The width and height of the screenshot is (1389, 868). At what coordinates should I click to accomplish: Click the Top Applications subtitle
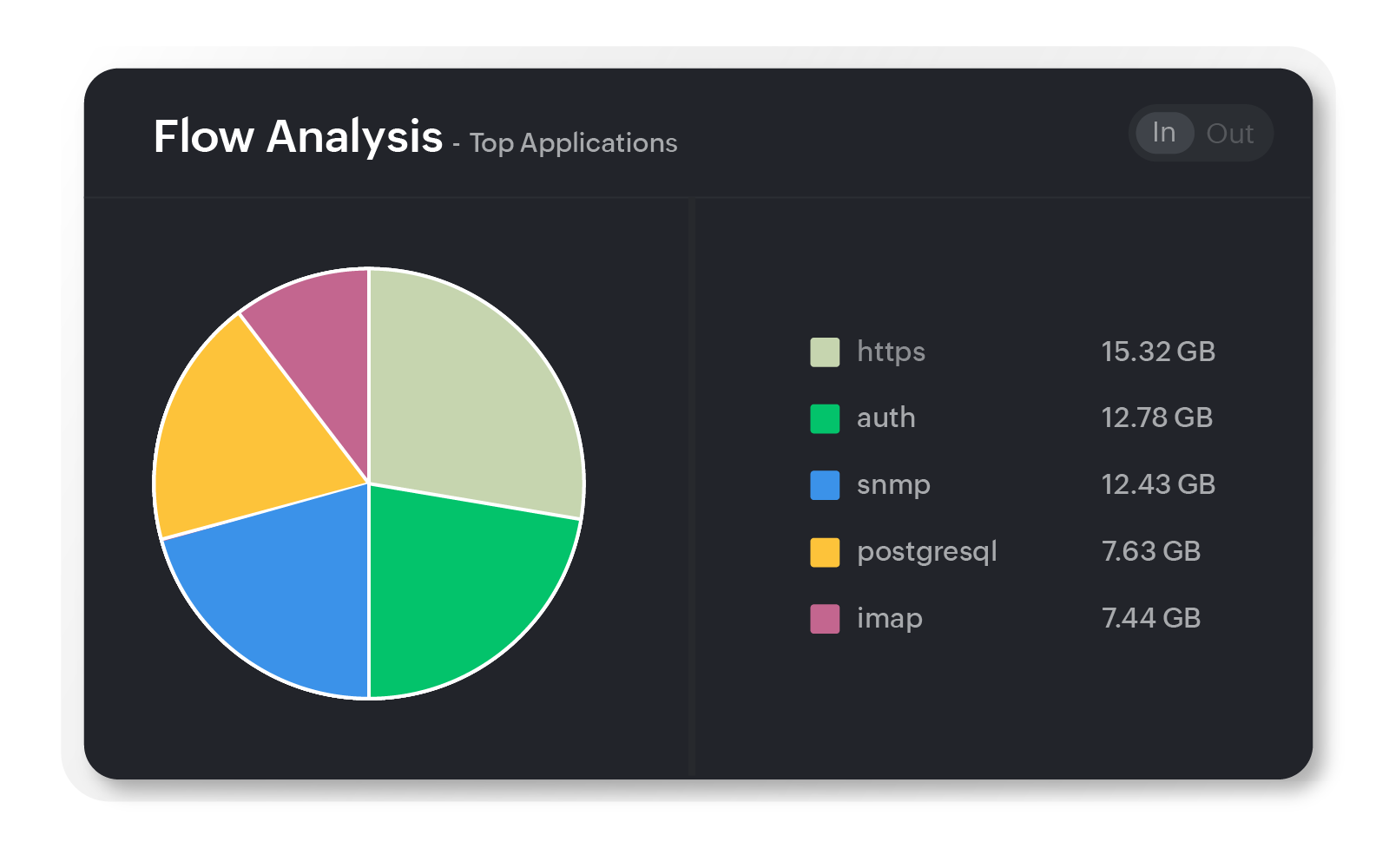(x=573, y=143)
